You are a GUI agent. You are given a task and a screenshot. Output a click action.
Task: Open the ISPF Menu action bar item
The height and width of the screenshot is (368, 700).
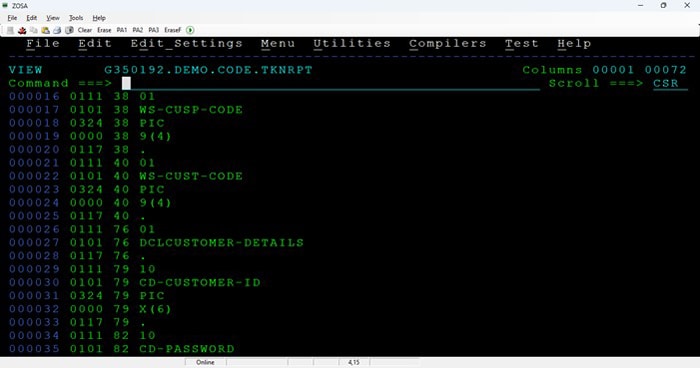[278, 44]
